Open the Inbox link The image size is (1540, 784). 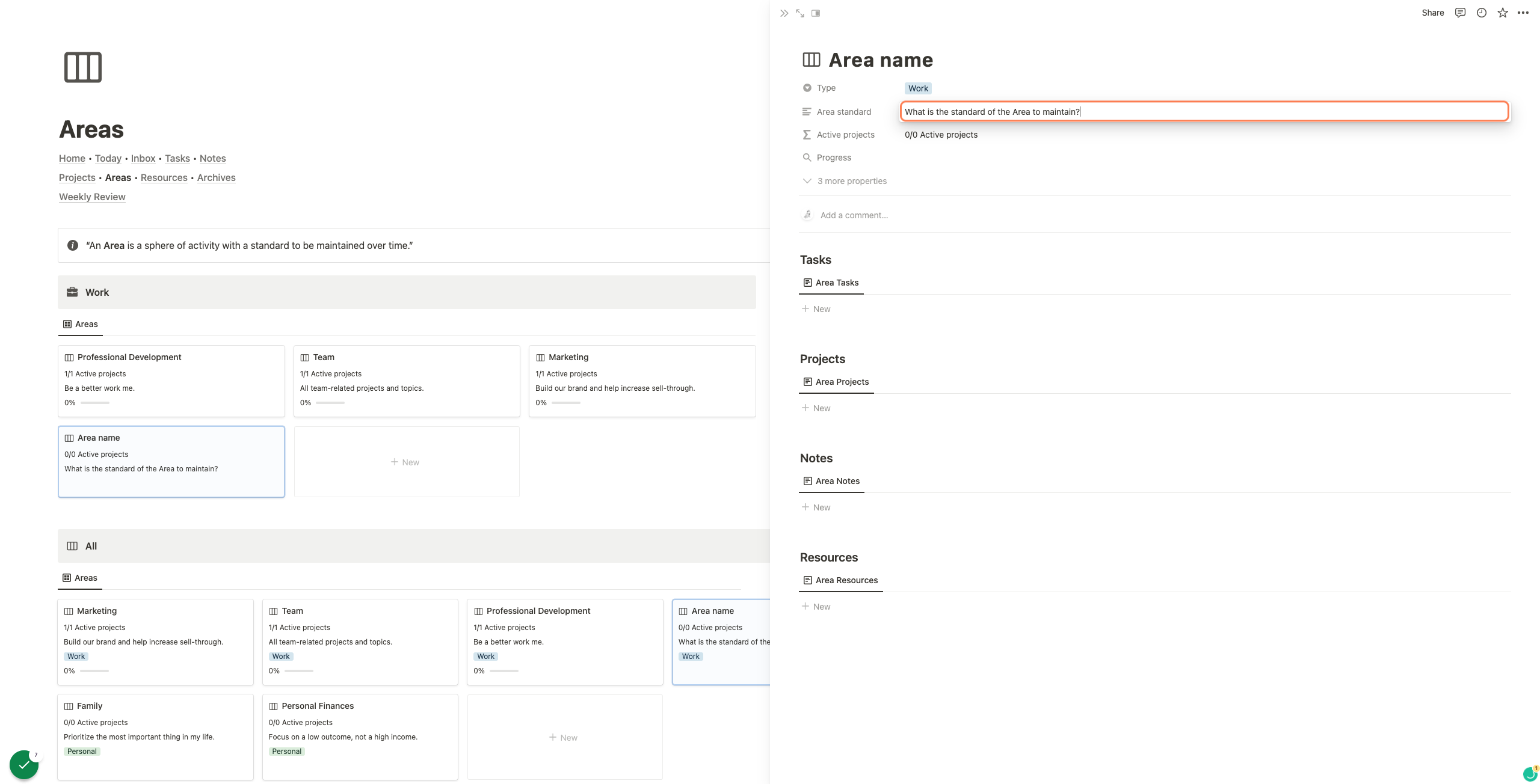pos(143,158)
